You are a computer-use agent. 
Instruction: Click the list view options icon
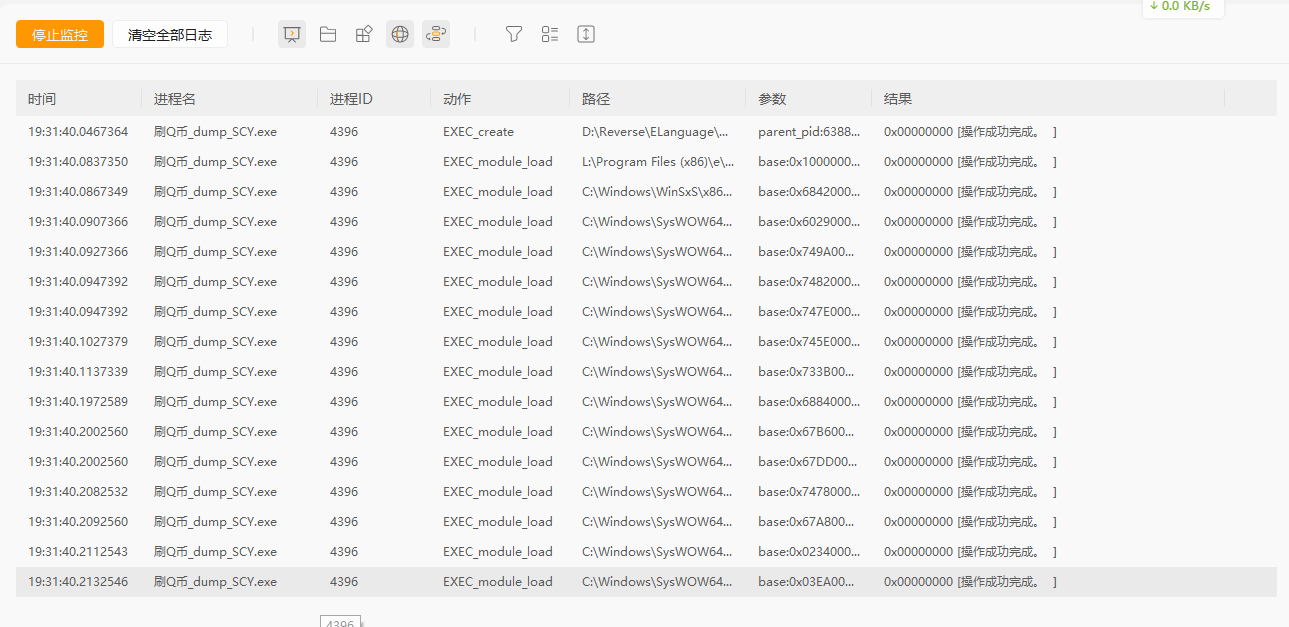pyautogui.click(x=550, y=35)
